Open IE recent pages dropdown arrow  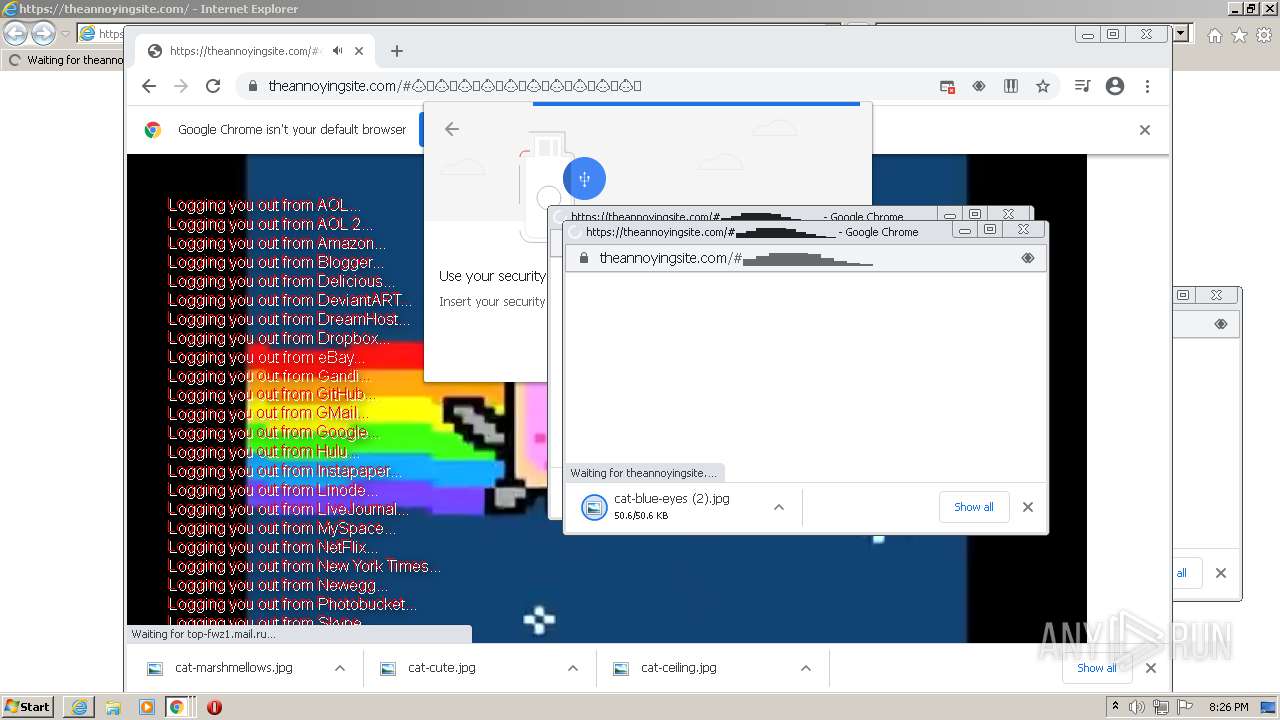click(65, 33)
